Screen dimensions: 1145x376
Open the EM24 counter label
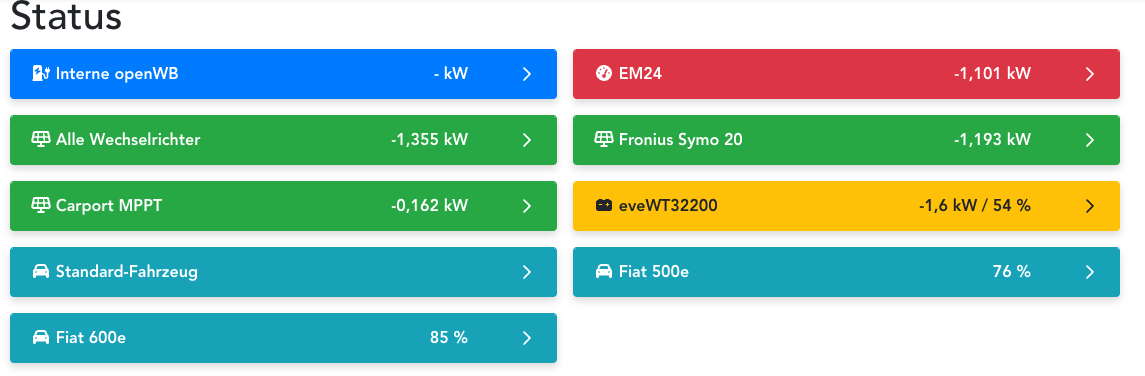coord(640,74)
